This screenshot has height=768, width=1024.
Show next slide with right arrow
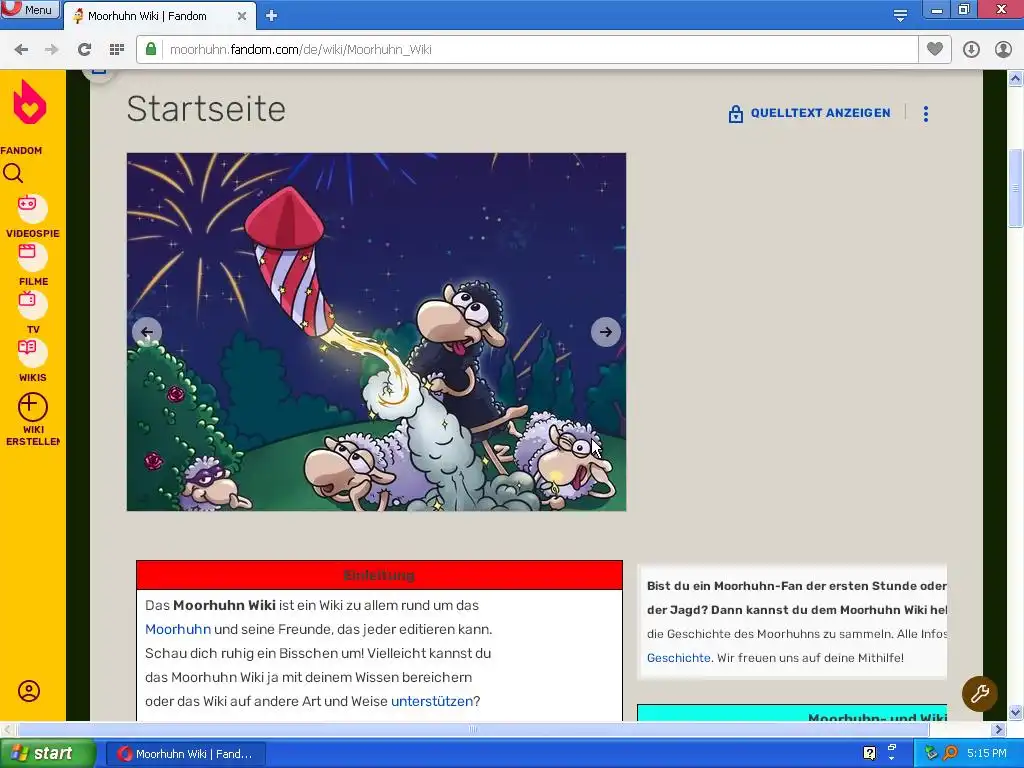click(605, 332)
